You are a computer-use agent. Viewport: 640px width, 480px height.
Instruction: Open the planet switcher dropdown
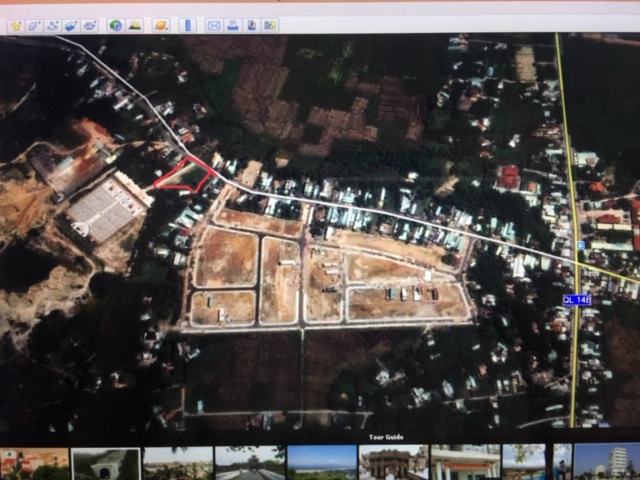(x=160, y=25)
